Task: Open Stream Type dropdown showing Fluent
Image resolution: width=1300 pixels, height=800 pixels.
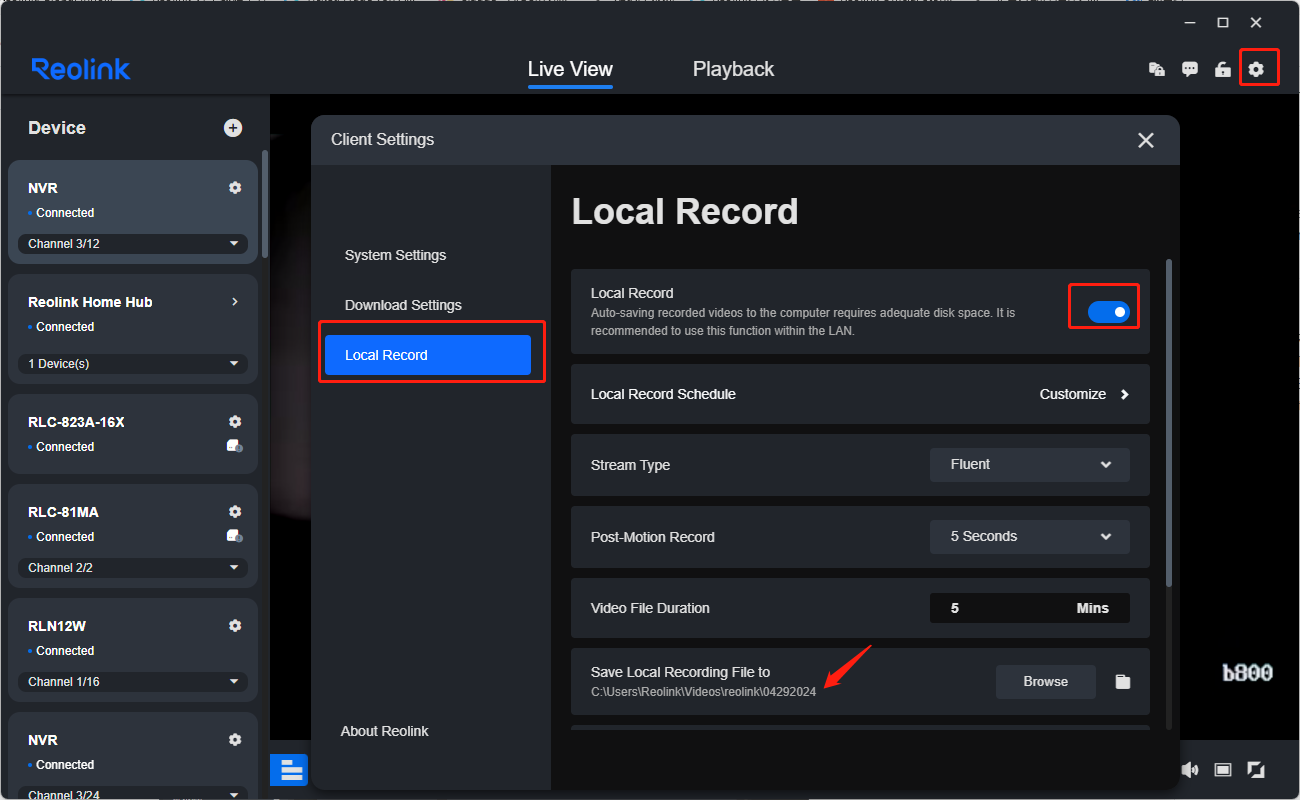Action: tap(1030, 465)
